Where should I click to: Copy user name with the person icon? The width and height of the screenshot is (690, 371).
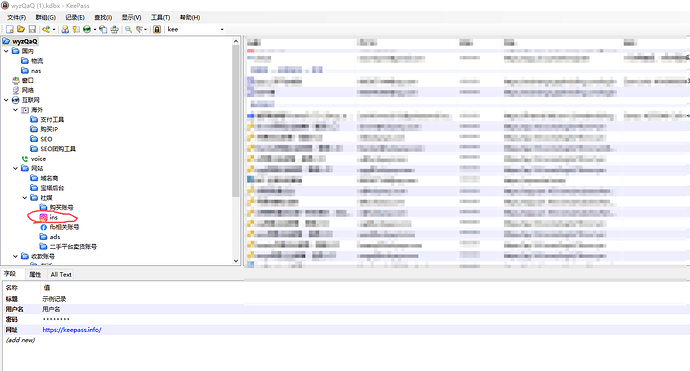(x=65, y=29)
